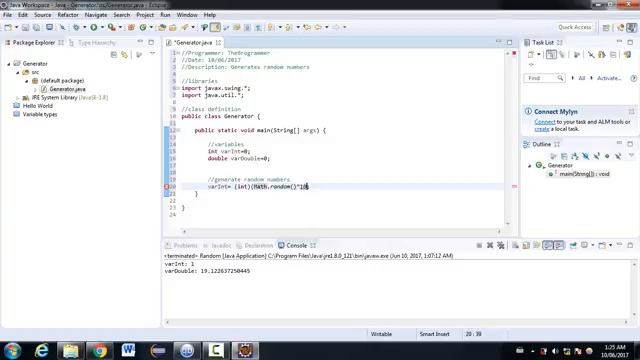640x360 pixels.
Task: Click the Pin Console icon
Action: (x=573, y=245)
